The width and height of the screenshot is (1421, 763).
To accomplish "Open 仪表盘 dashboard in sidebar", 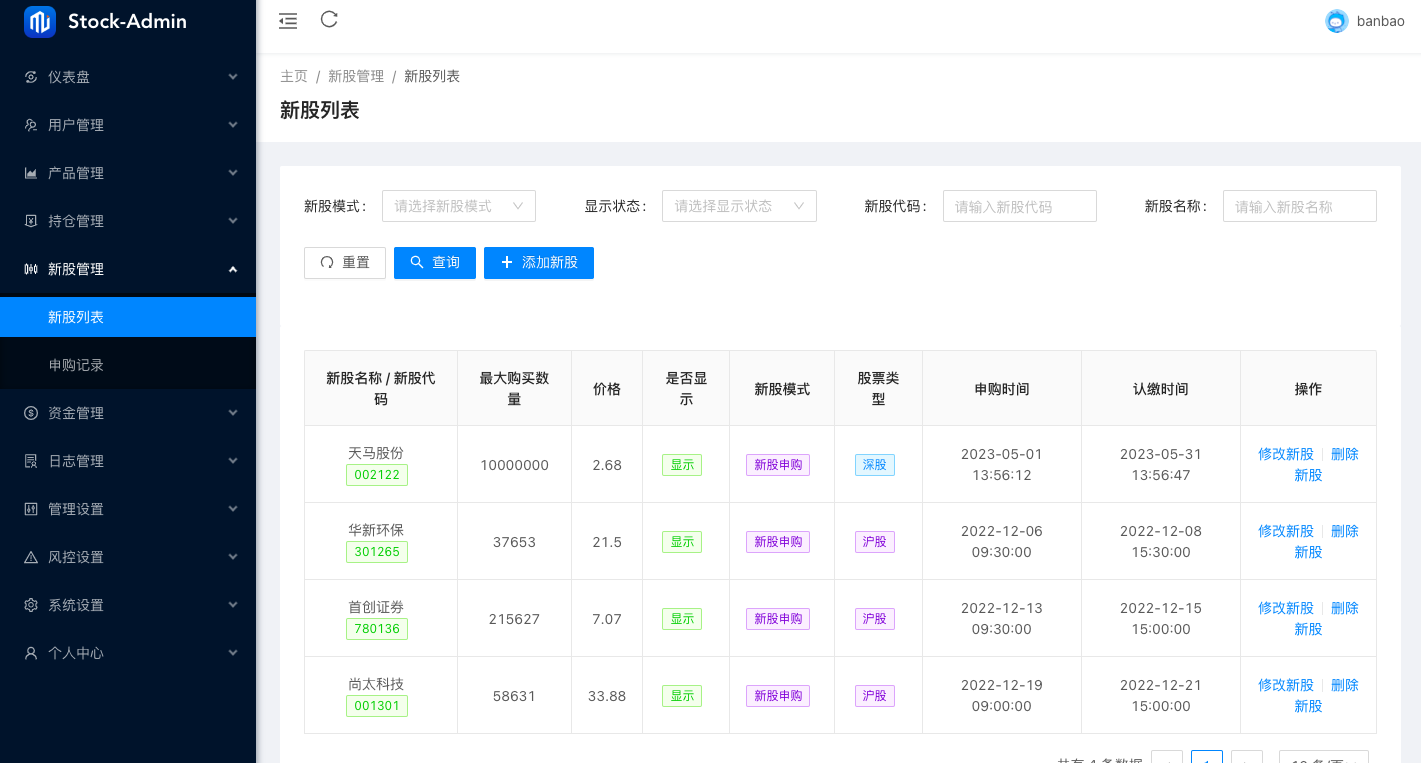I will pos(128,77).
